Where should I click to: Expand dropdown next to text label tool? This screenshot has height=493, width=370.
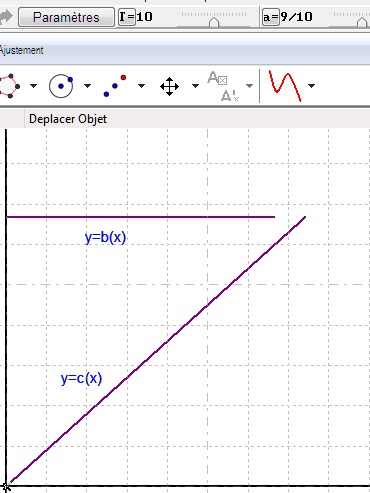pos(249,86)
